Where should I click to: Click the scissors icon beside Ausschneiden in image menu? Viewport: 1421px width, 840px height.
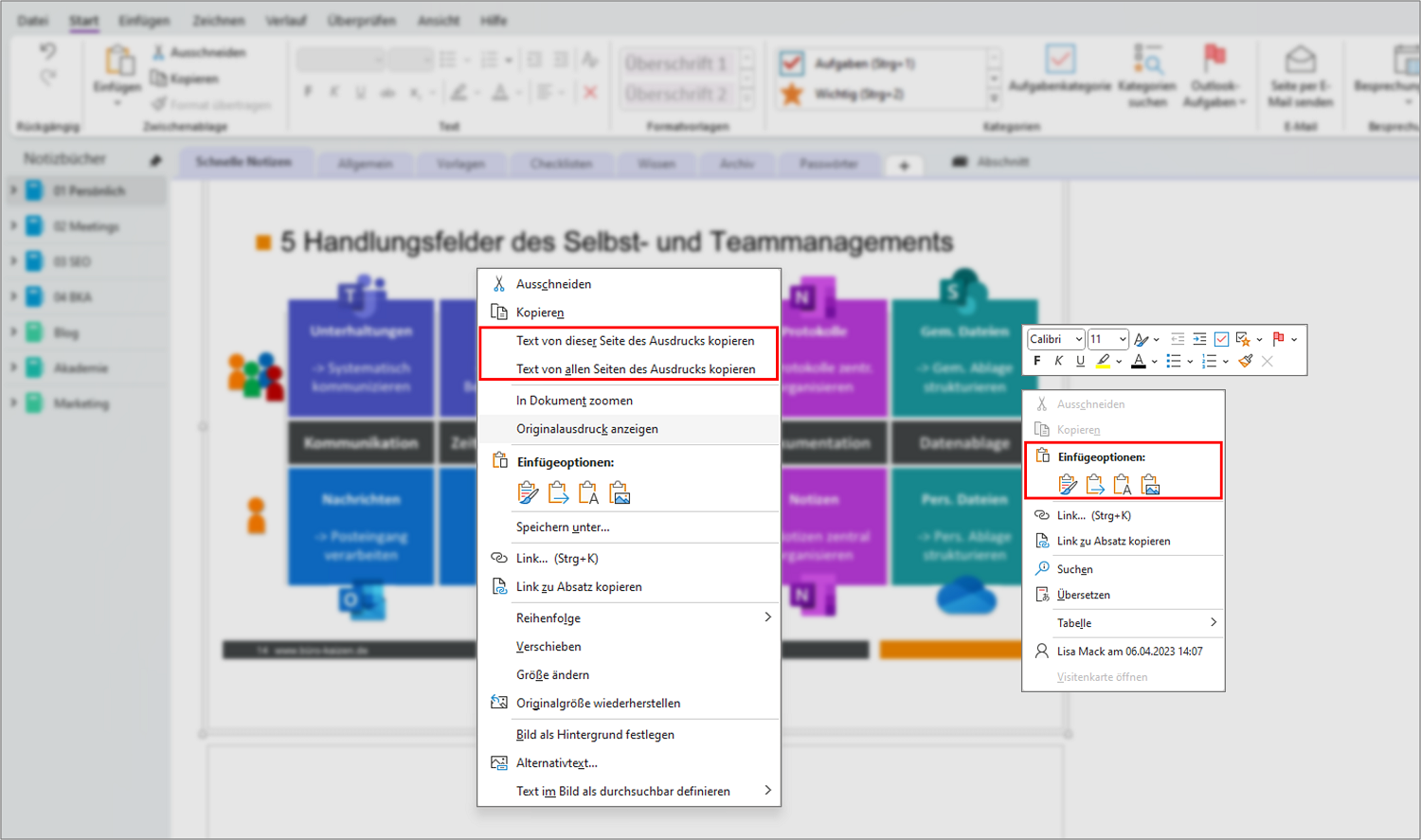[x=499, y=284]
